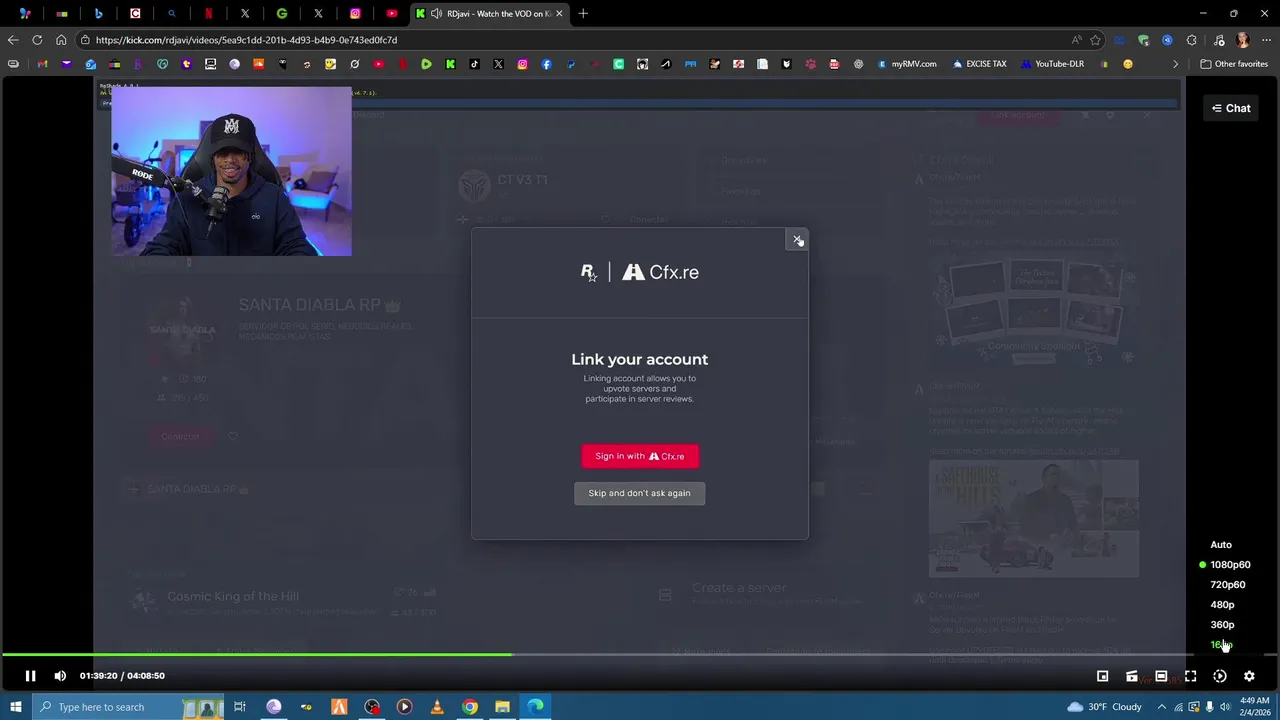Add this page to favorites star

coord(1096,40)
